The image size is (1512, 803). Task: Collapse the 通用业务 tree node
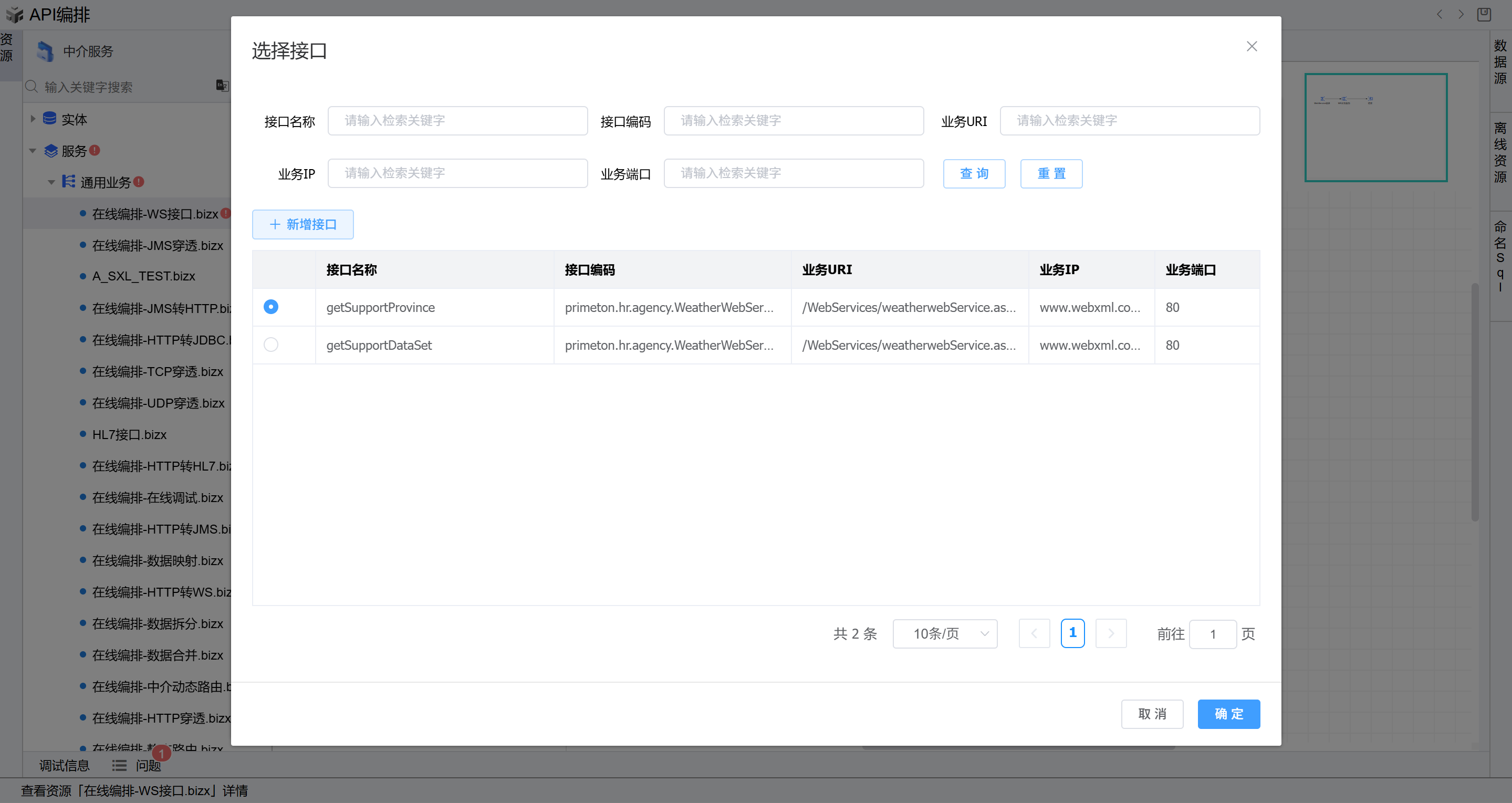click(51, 183)
